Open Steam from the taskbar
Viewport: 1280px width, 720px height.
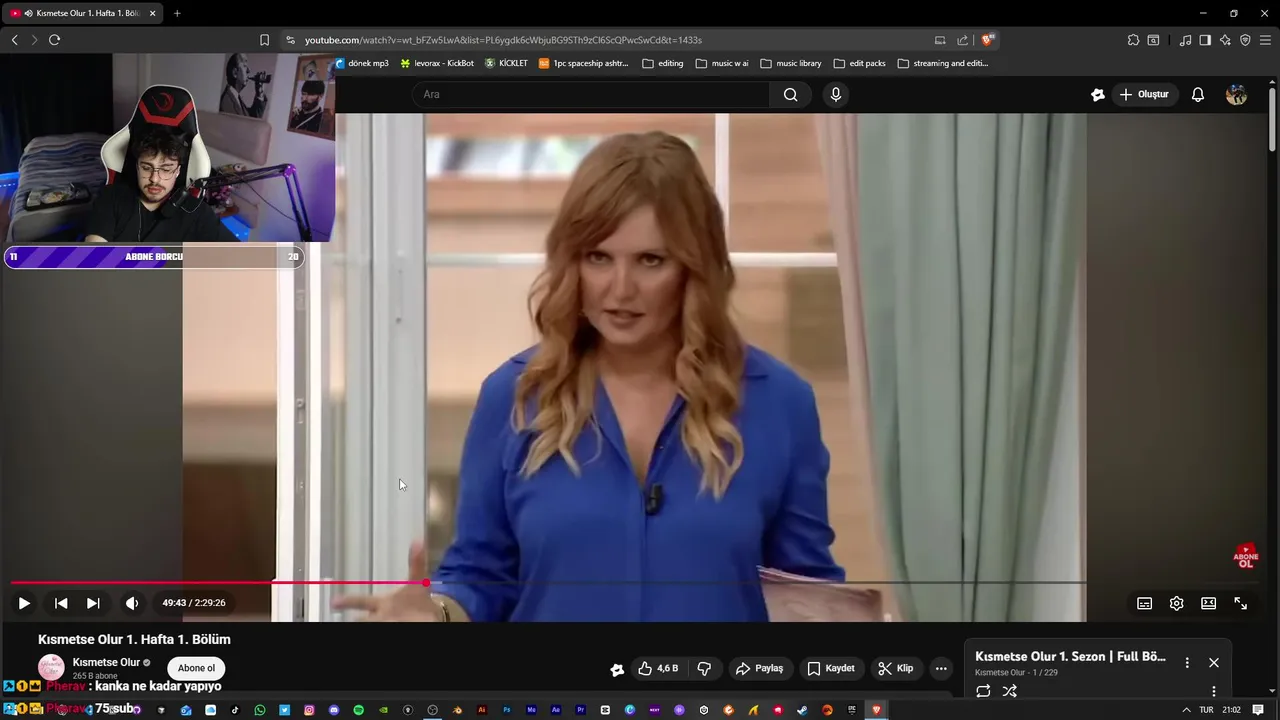point(802,710)
